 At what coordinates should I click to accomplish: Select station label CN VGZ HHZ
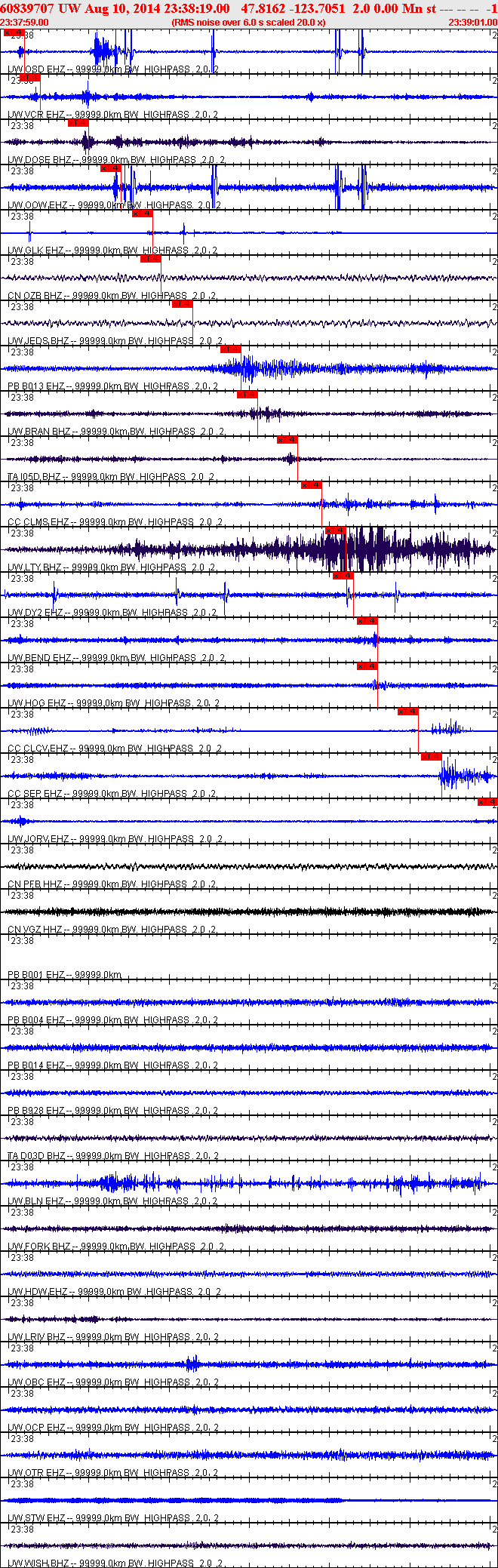point(35,930)
